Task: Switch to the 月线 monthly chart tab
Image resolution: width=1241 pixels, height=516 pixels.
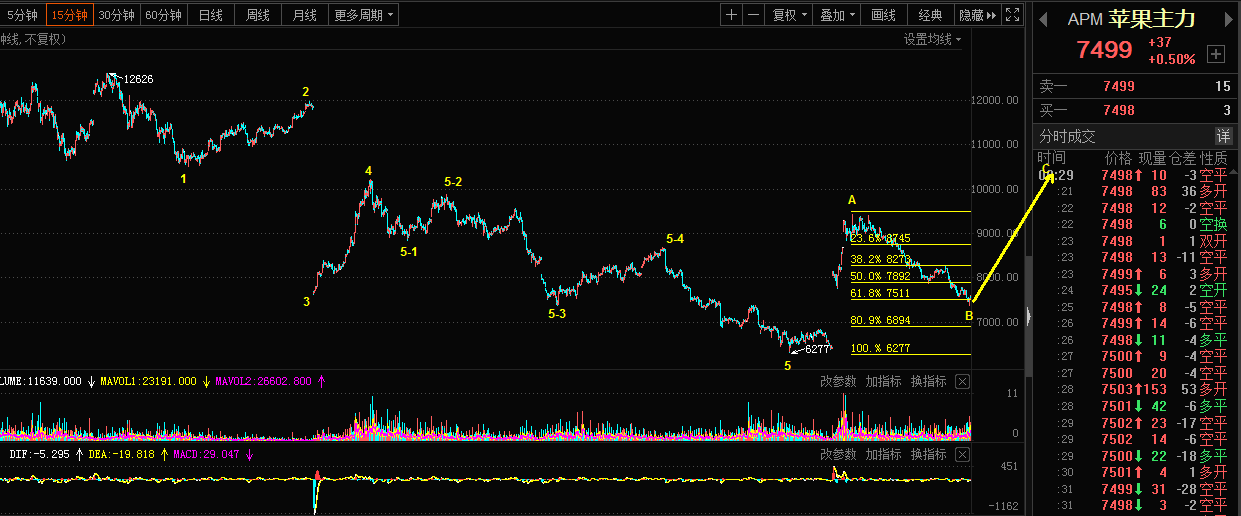Action: click(305, 15)
